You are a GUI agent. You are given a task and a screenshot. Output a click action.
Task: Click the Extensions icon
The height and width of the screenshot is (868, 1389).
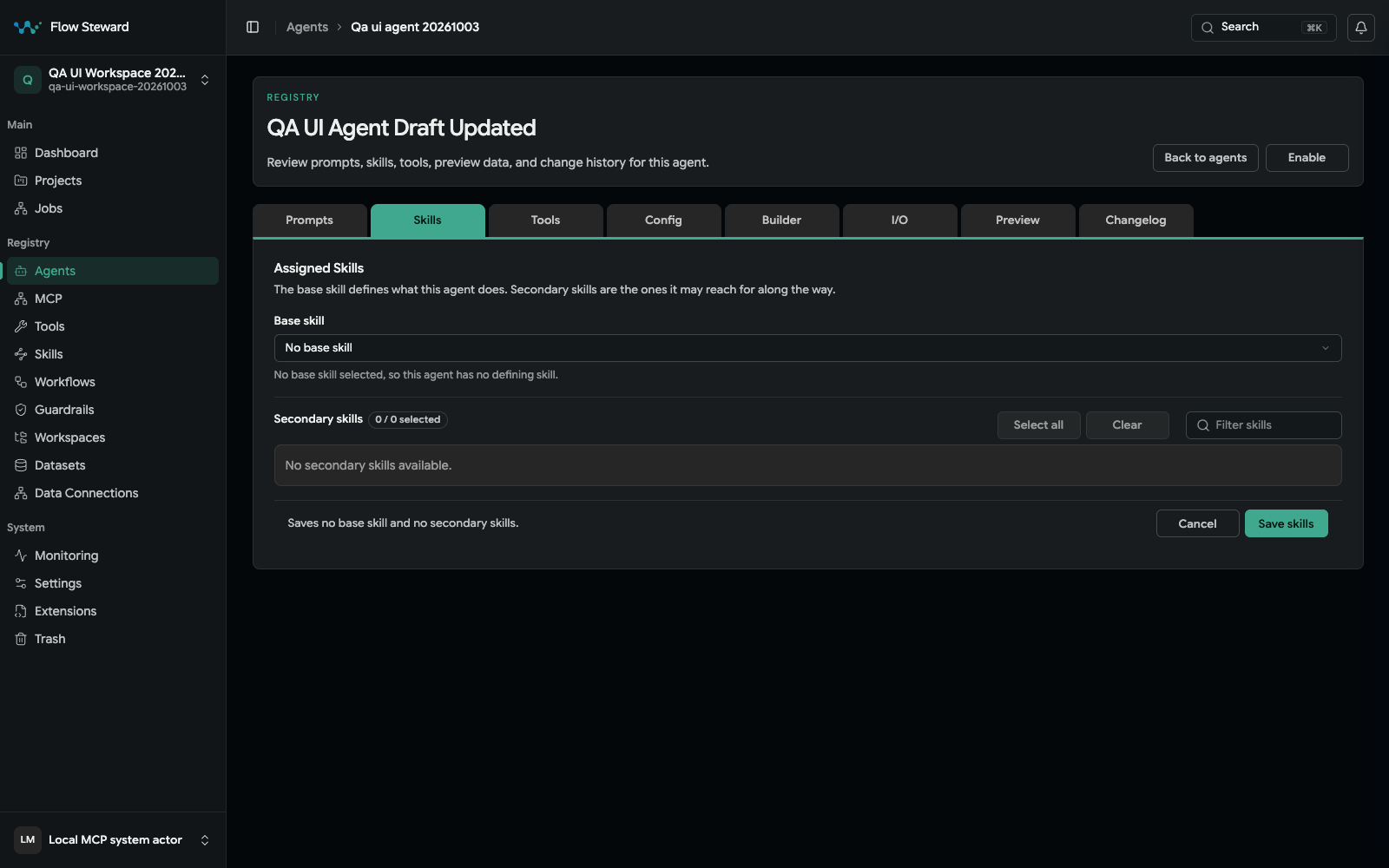(21, 611)
